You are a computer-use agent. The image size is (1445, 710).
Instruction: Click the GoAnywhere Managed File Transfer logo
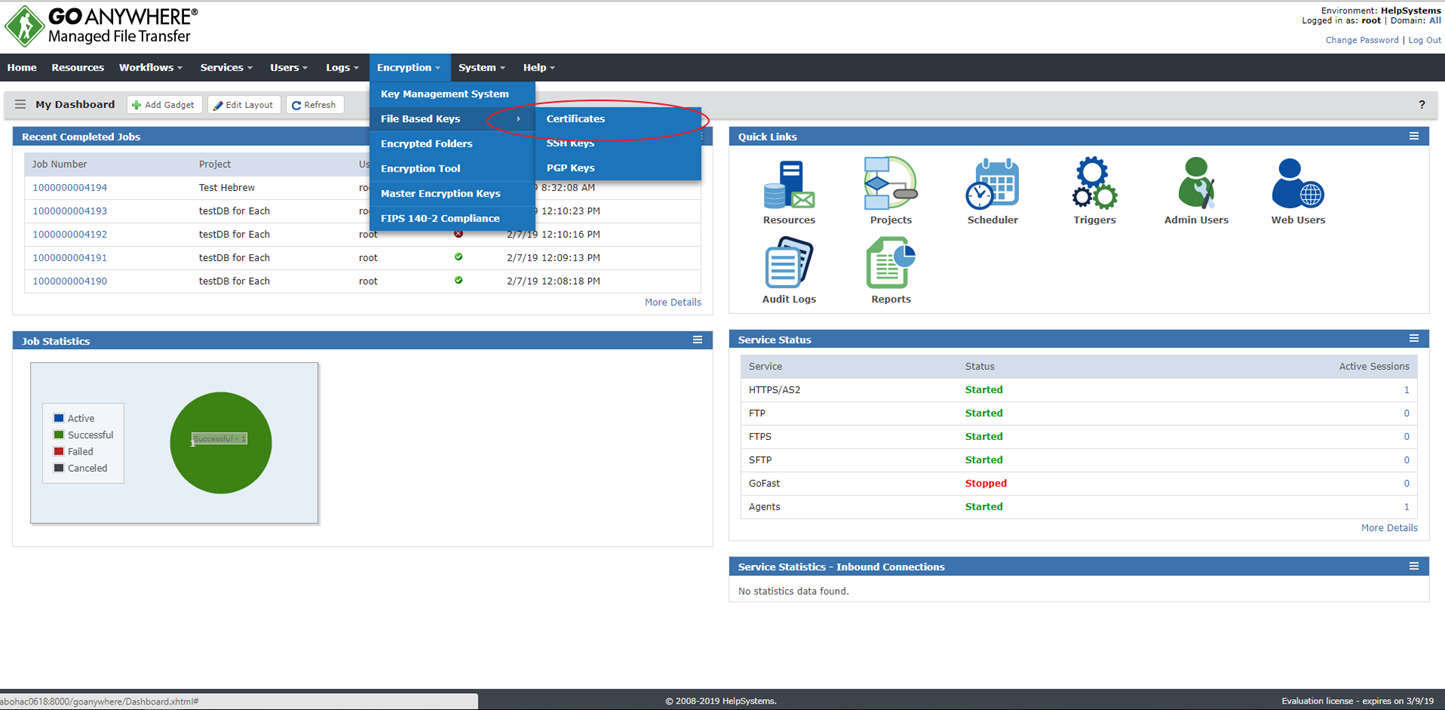click(x=102, y=26)
